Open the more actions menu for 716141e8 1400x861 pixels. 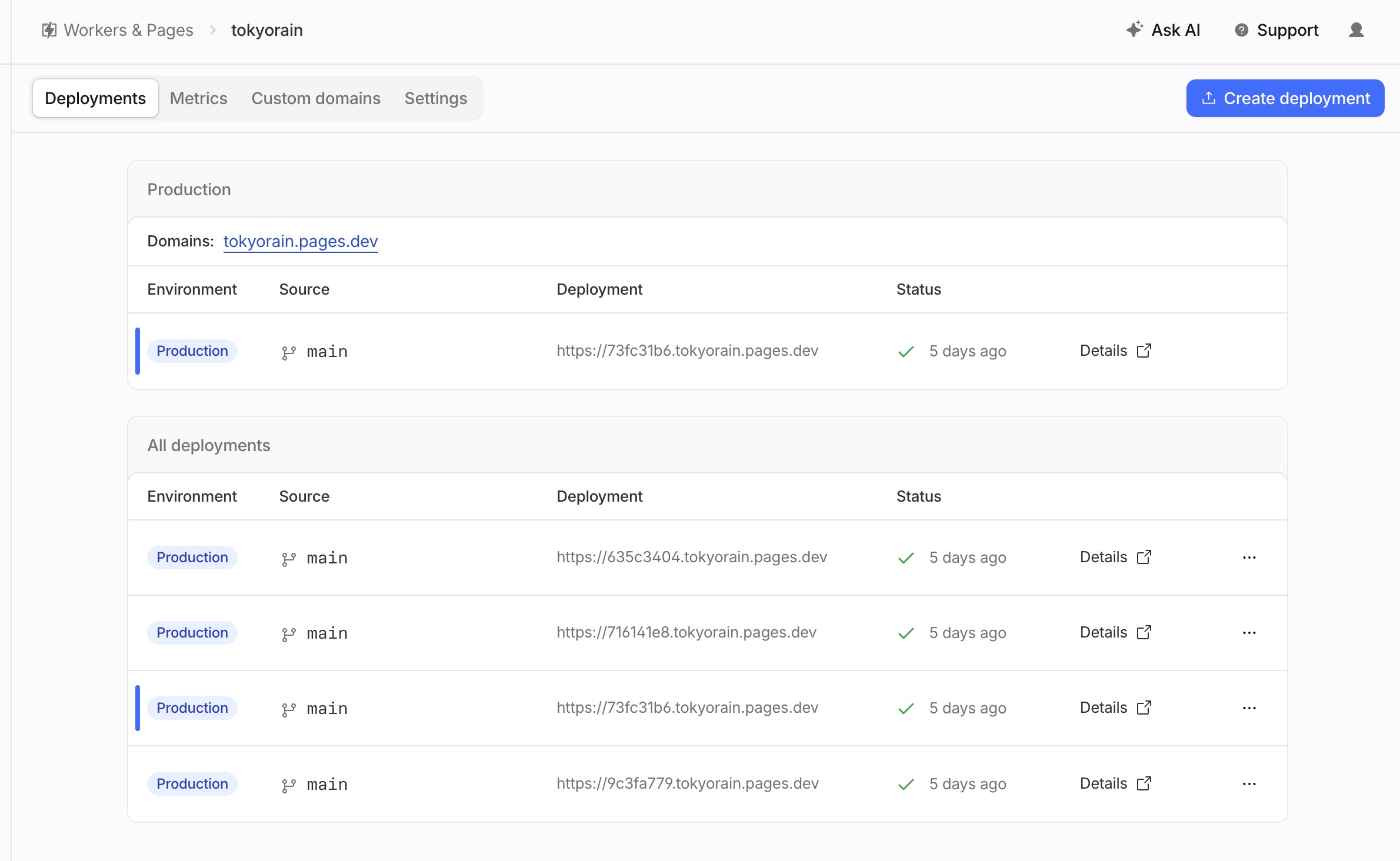(1249, 633)
